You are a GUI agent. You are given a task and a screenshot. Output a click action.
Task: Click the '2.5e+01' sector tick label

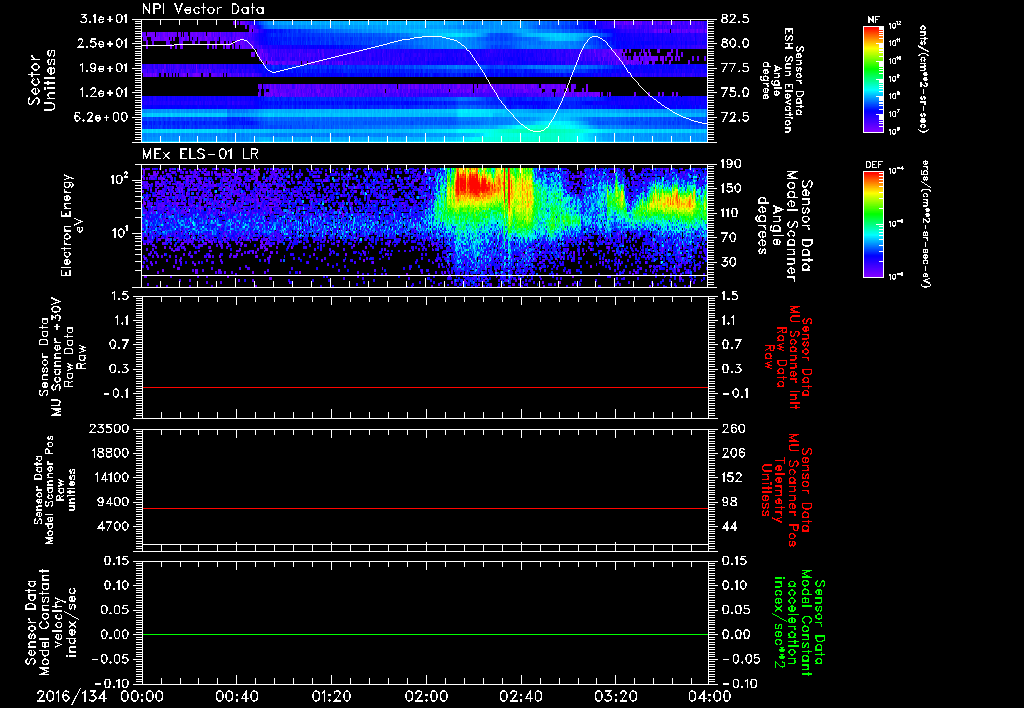(104, 43)
